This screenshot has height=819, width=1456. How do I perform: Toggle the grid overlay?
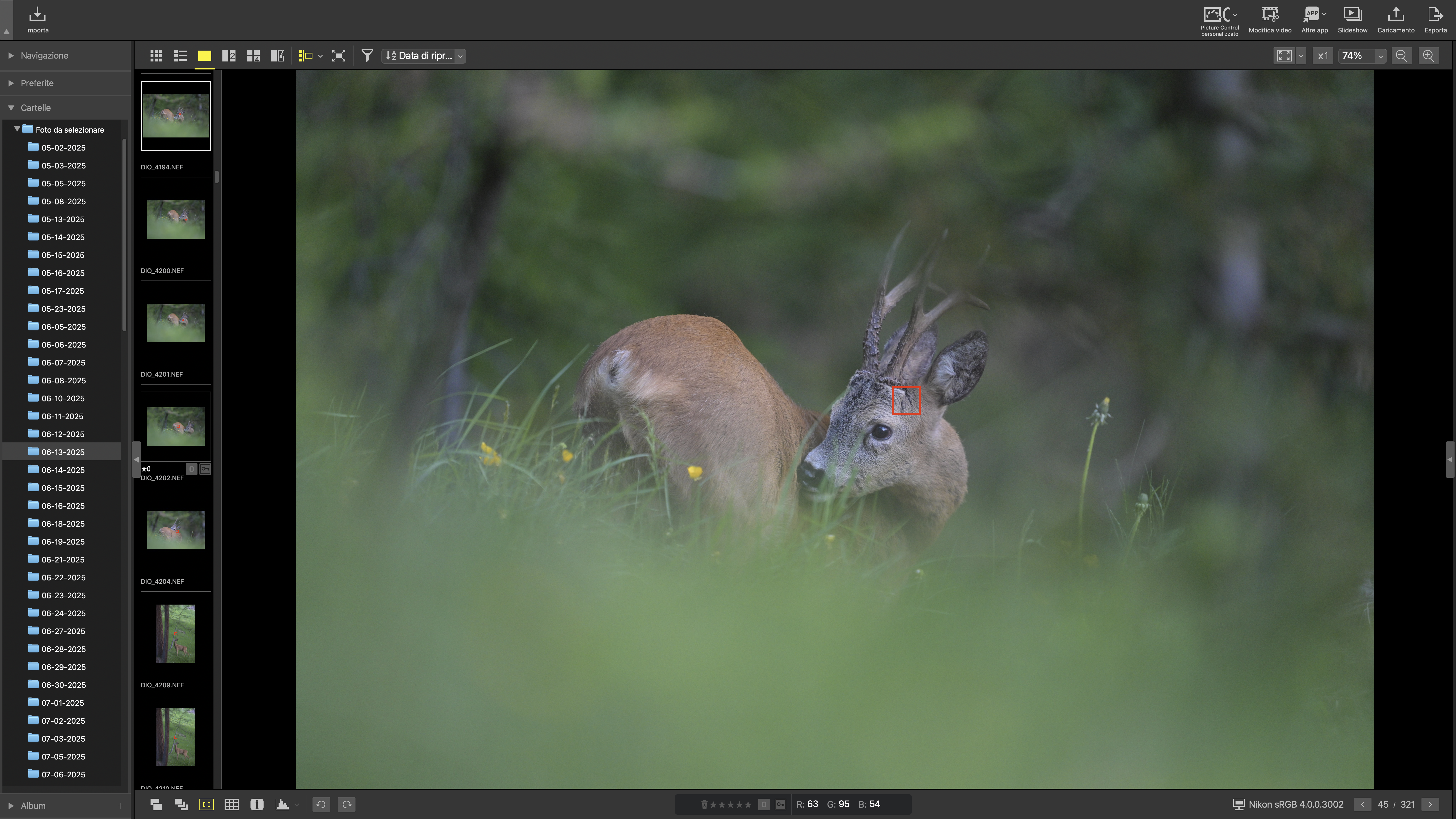tap(232, 804)
